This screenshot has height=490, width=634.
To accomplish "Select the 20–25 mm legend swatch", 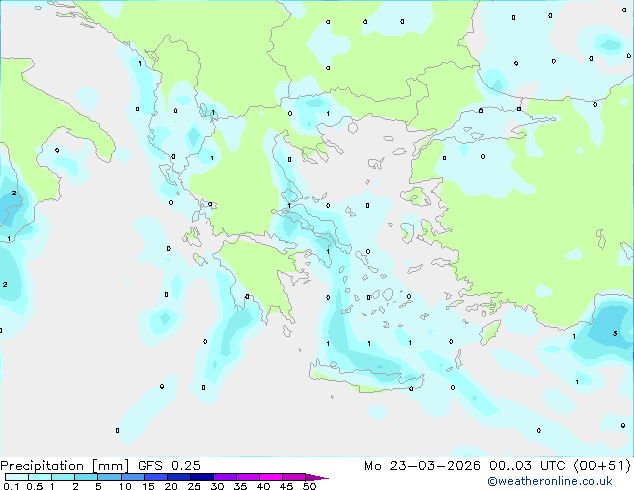I will [x=179, y=477].
